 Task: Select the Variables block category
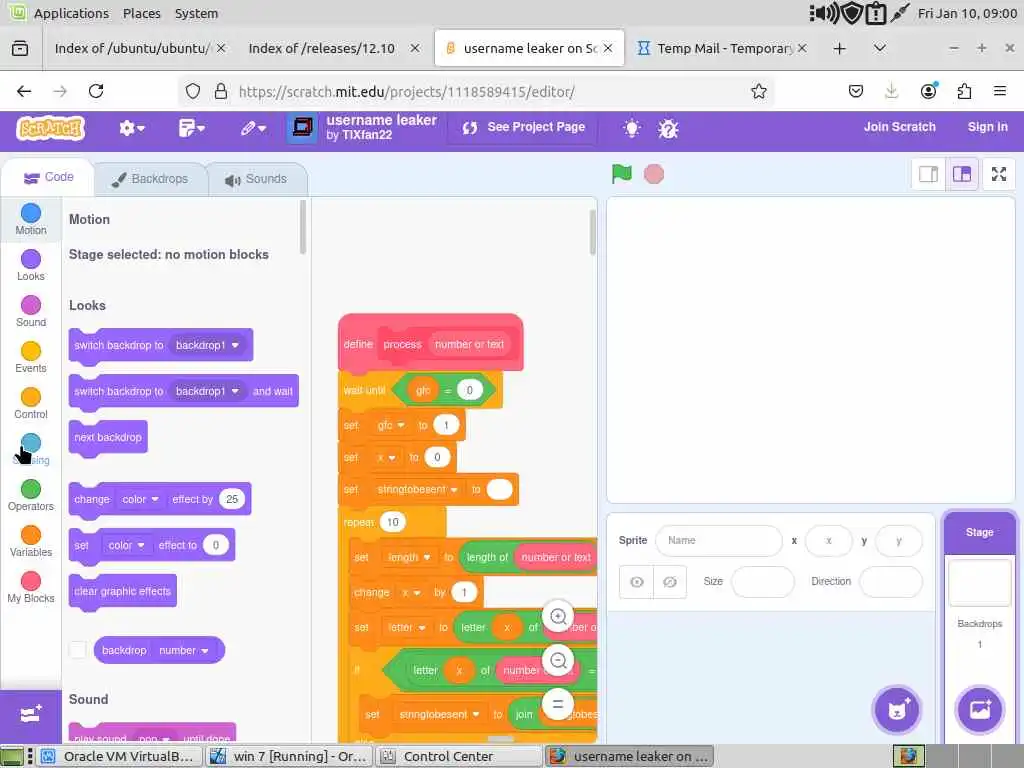(x=31, y=541)
